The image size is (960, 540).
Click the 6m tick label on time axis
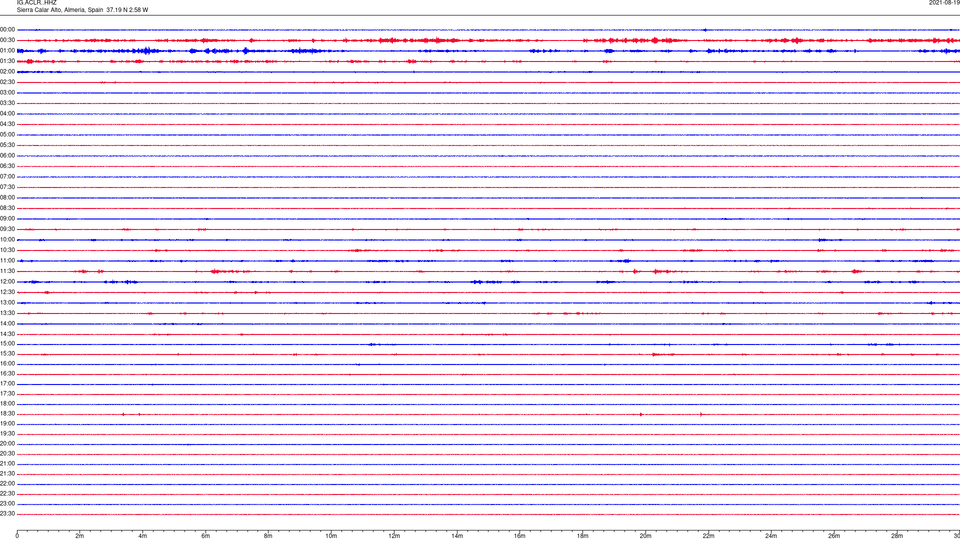(206, 536)
